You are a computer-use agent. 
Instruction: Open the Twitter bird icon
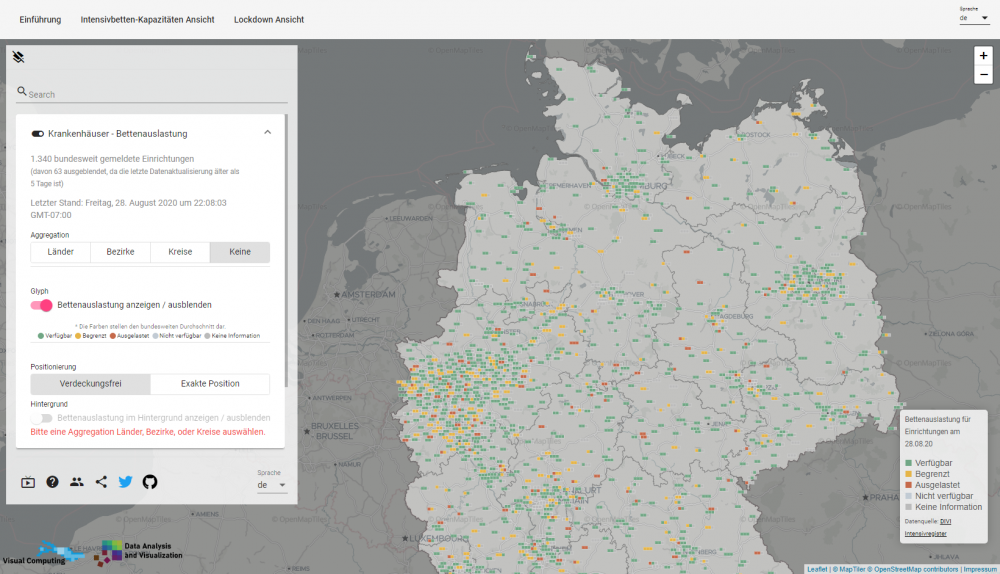click(x=125, y=482)
